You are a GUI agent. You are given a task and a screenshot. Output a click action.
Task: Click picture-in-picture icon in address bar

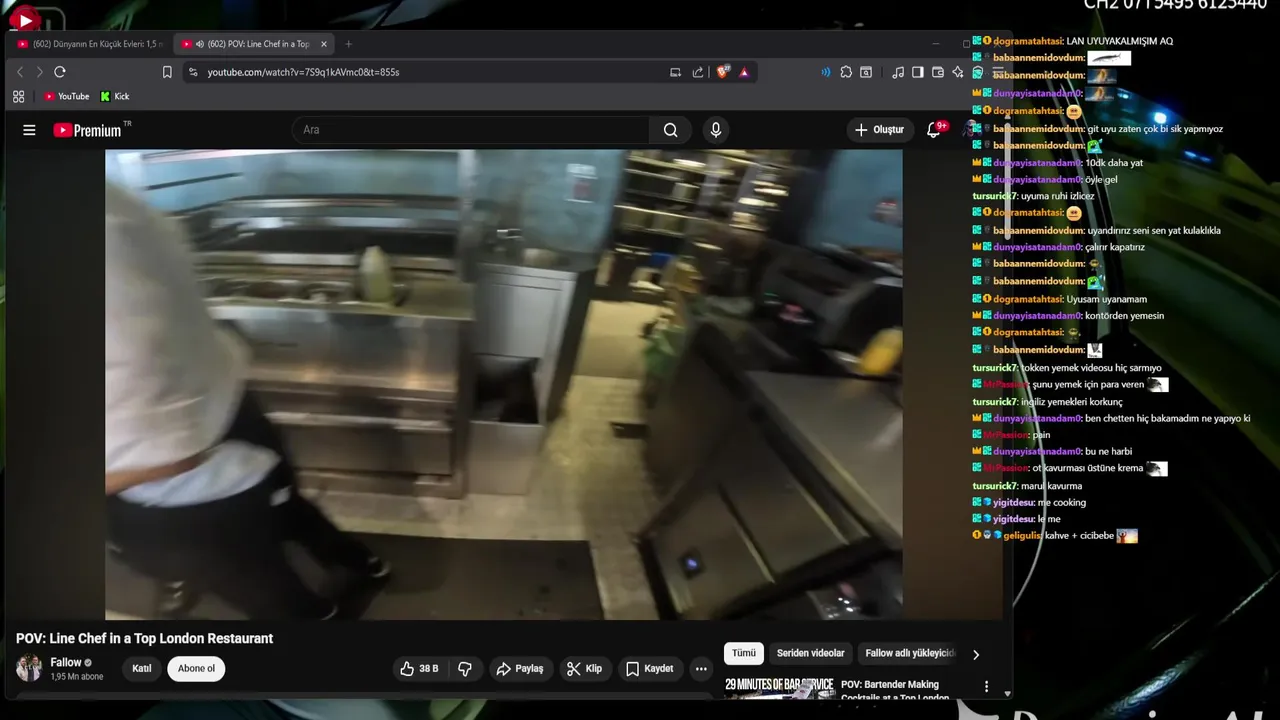click(675, 72)
